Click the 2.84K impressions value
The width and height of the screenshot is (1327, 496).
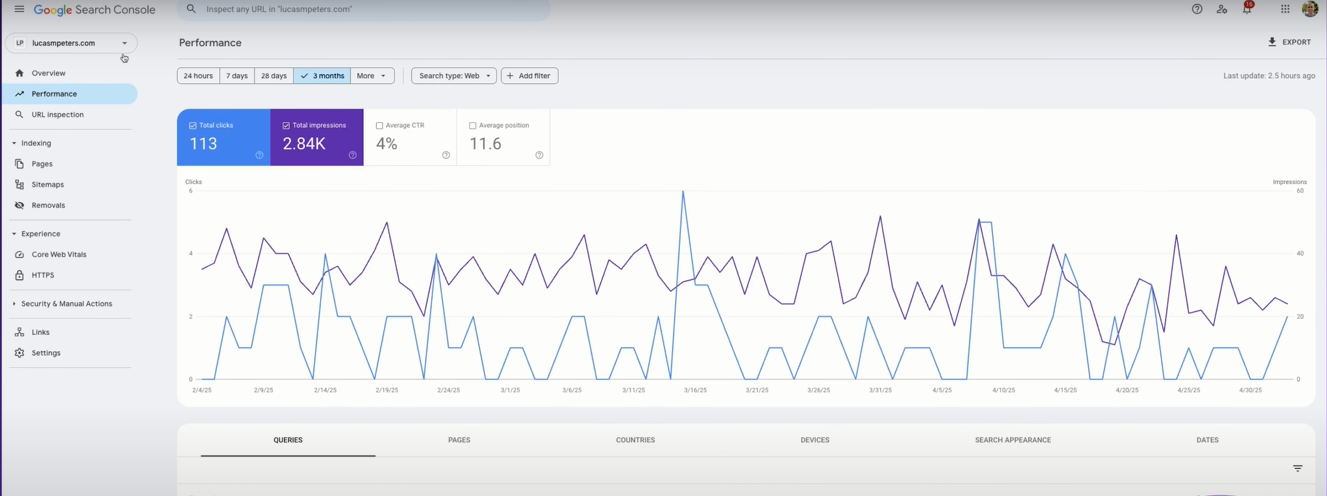tap(304, 144)
